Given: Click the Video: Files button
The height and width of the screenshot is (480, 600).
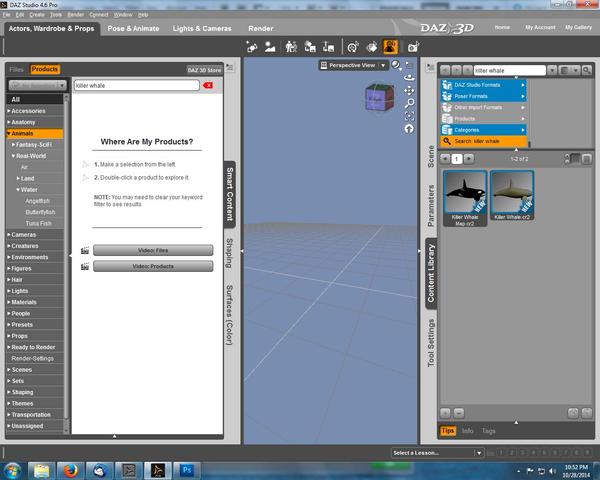Looking at the screenshot, I should [x=153, y=250].
